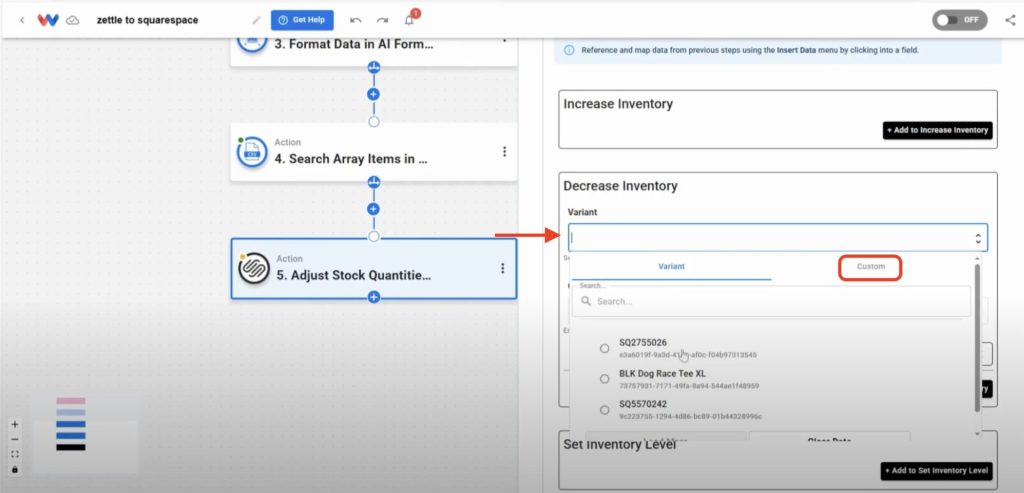Redo the last change

tap(382, 20)
